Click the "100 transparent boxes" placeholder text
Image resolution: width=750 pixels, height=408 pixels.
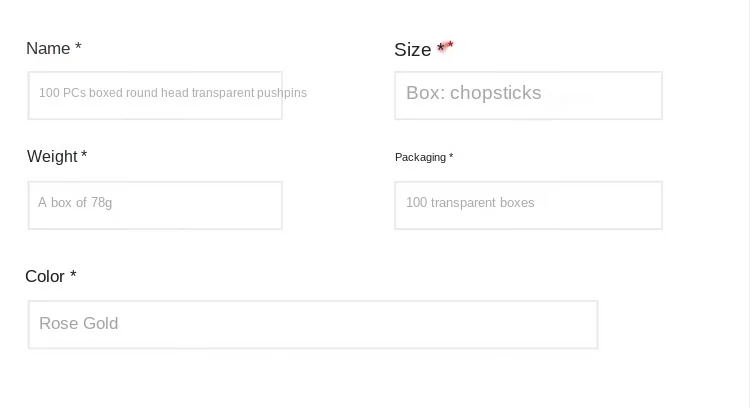pyautogui.click(x=470, y=203)
